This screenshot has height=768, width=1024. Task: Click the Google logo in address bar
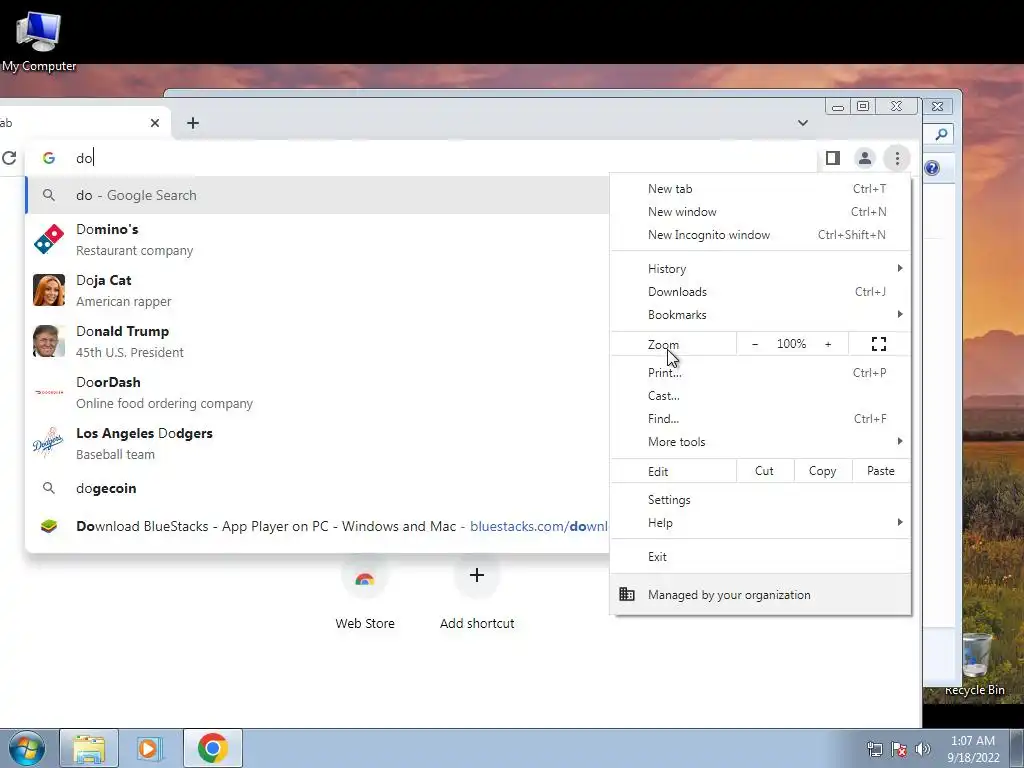(48, 158)
